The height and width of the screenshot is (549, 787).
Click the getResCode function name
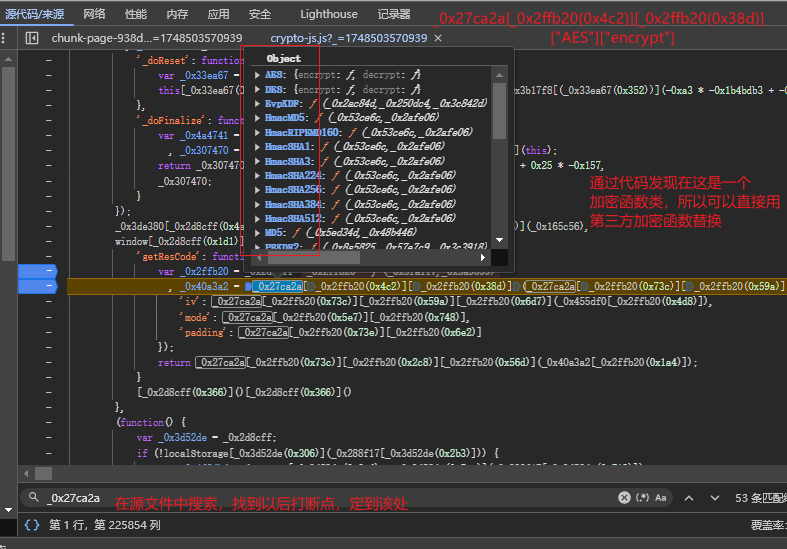point(170,256)
